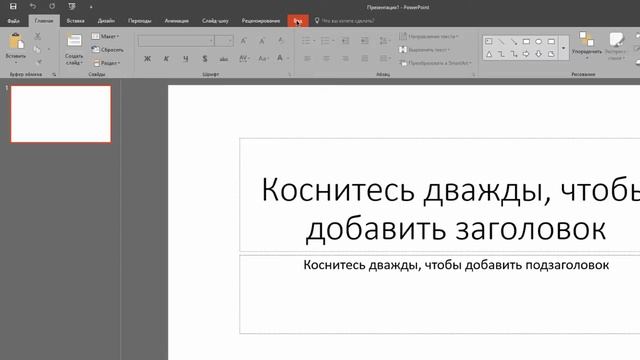The height and width of the screenshot is (360, 640).
Task: Open the Файл tab
Action: point(13,21)
